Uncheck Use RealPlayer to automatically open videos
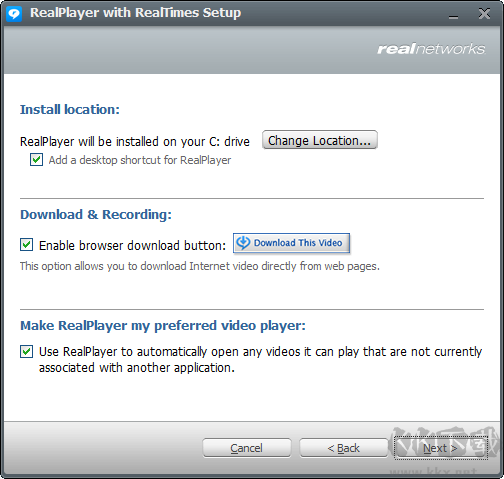Viewport: 504px width, 479px height. [26, 351]
